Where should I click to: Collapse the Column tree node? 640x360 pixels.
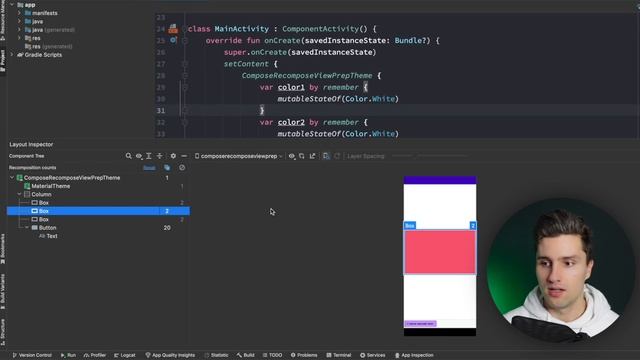19,194
